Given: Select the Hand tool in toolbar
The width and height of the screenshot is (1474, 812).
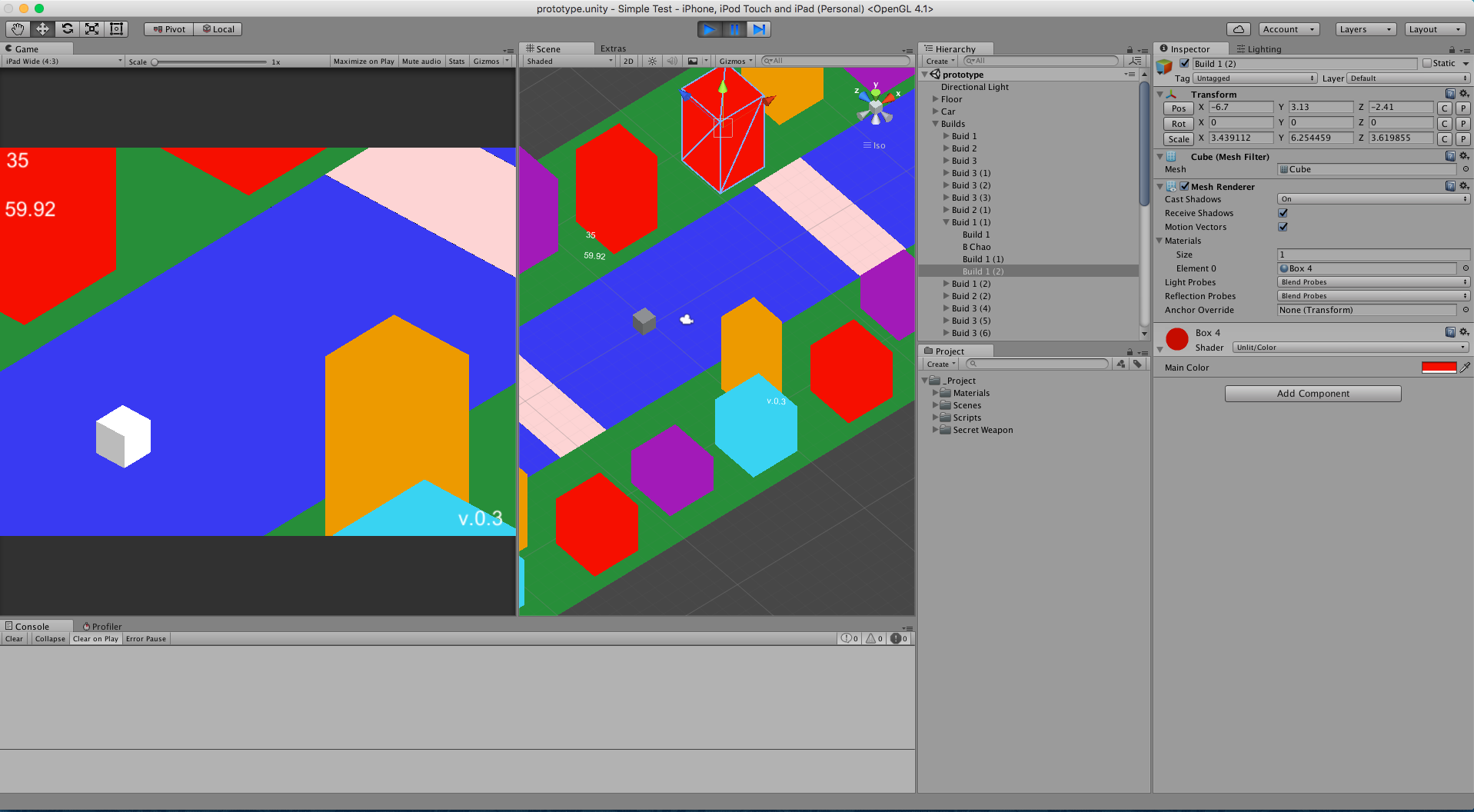Looking at the screenshot, I should pyautogui.click(x=18, y=29).
